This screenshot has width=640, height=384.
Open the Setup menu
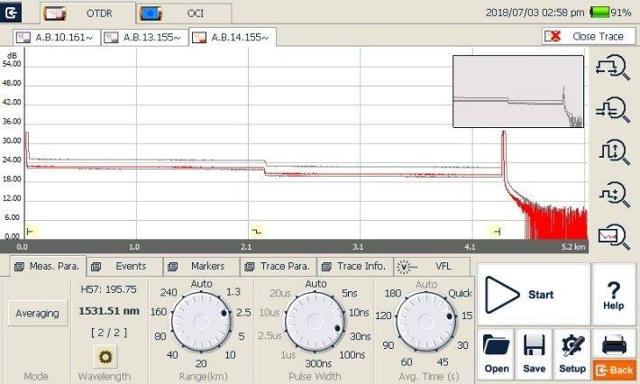tap(572, 354)
